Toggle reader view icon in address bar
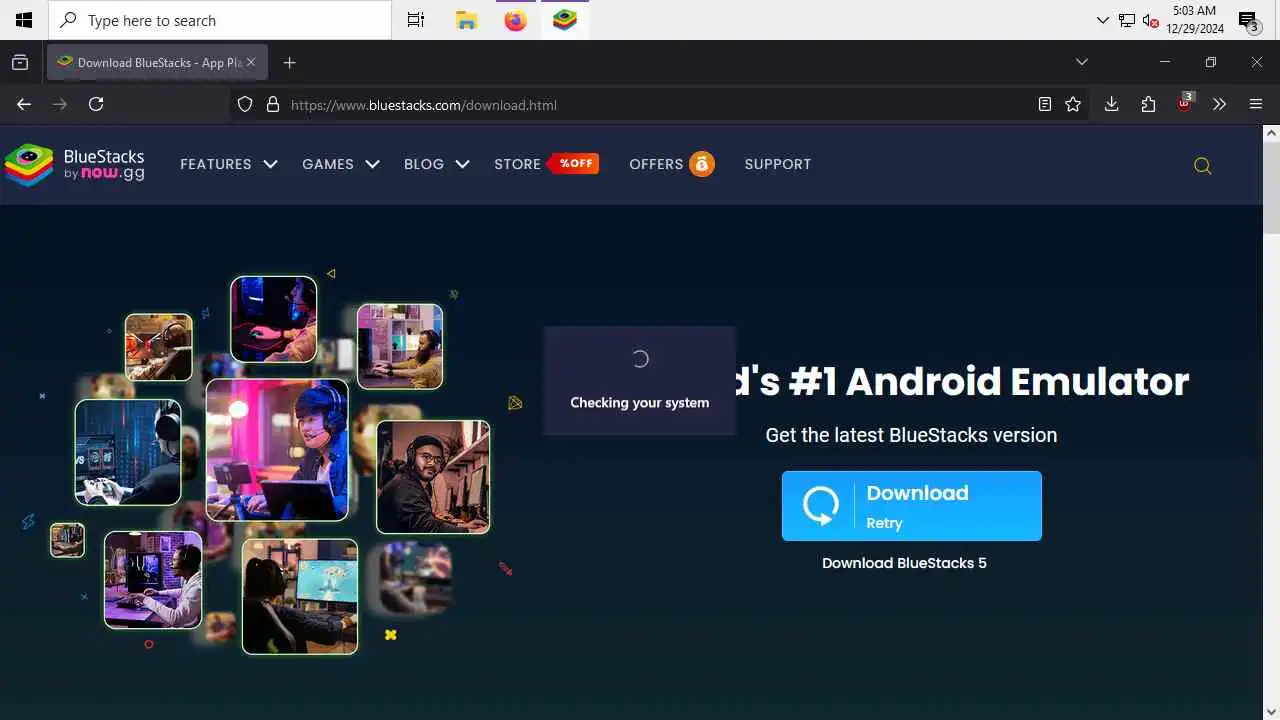 tap(1045, 104)
